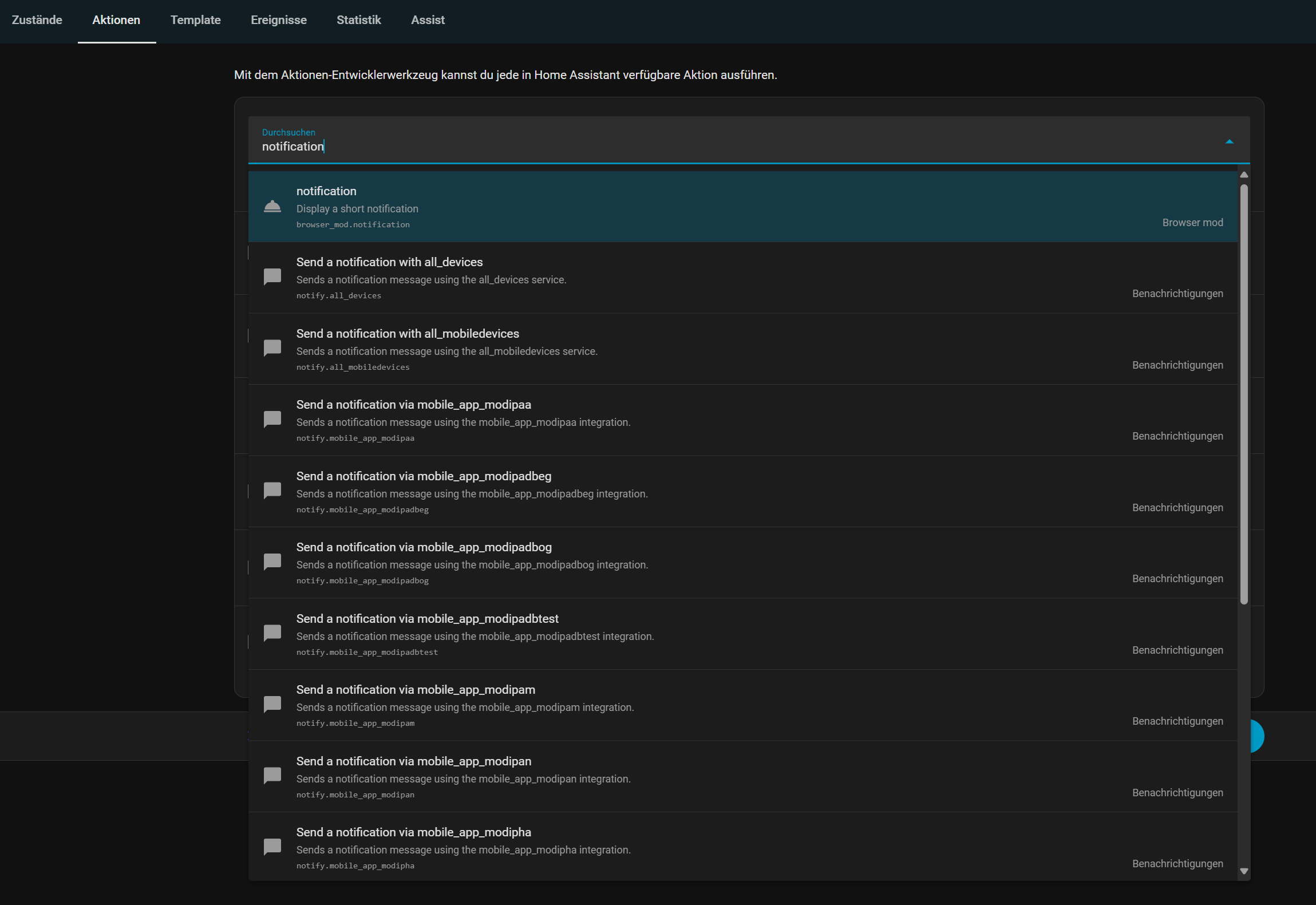Open the Assist tab
The width and height of the screenshot is (1316, 905).
(x=428, y=20)
